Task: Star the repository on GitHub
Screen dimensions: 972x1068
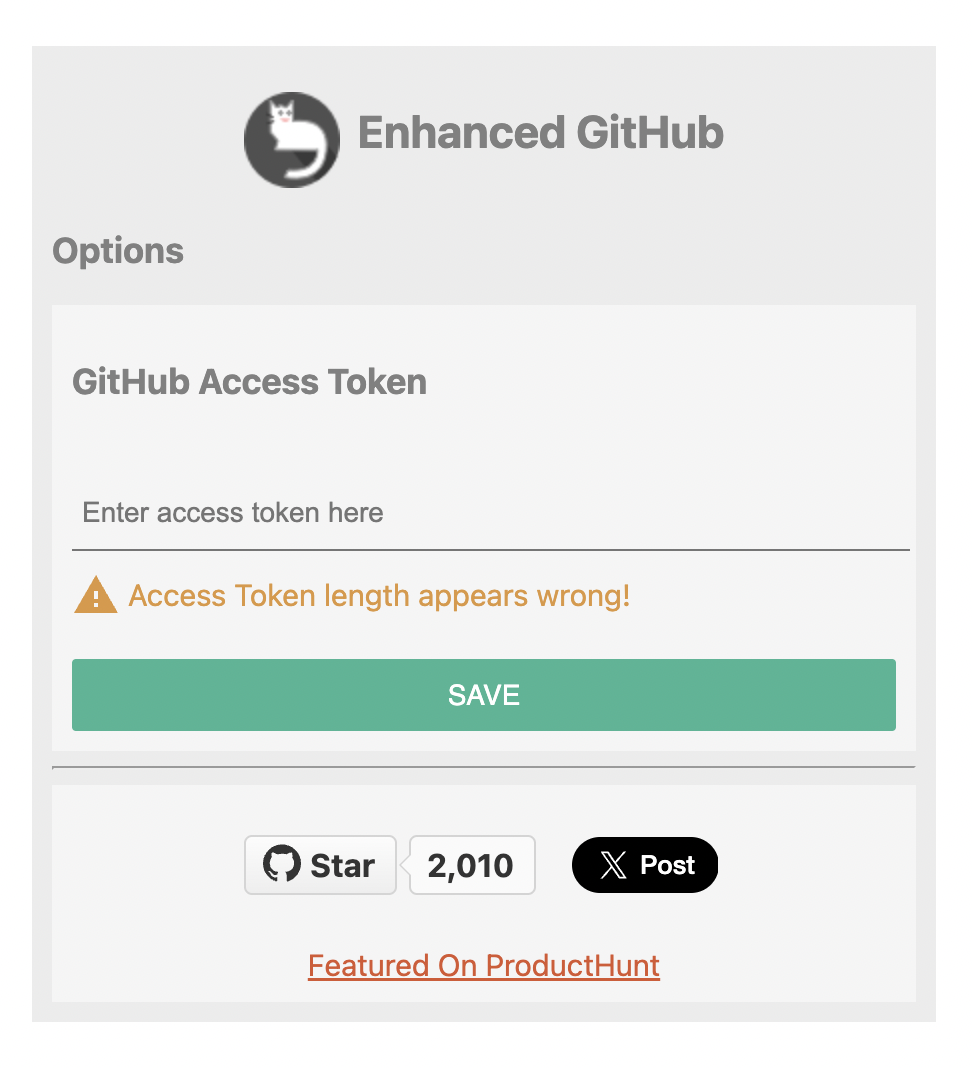Action: [320, 865]
